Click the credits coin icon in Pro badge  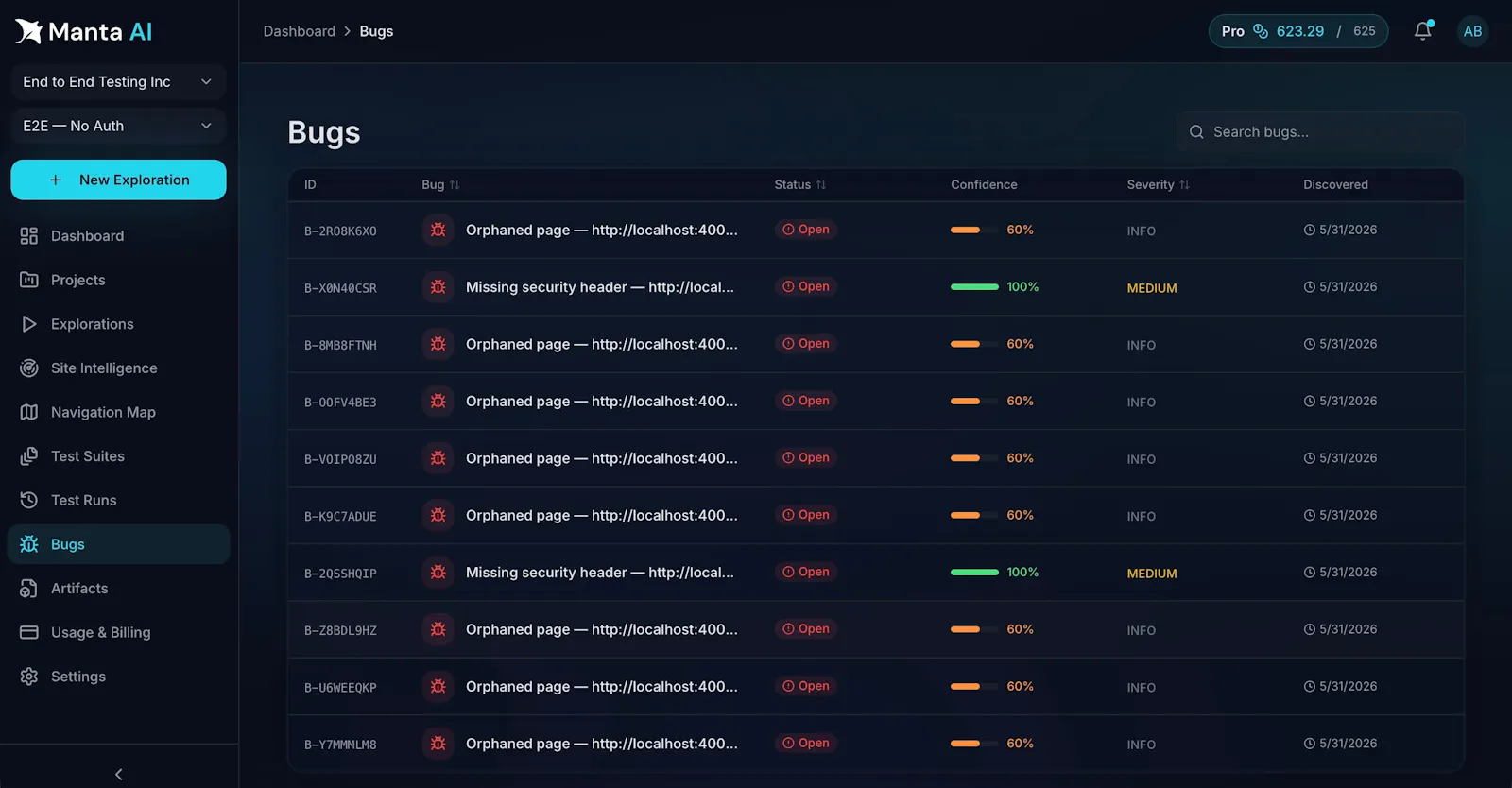1261,31
